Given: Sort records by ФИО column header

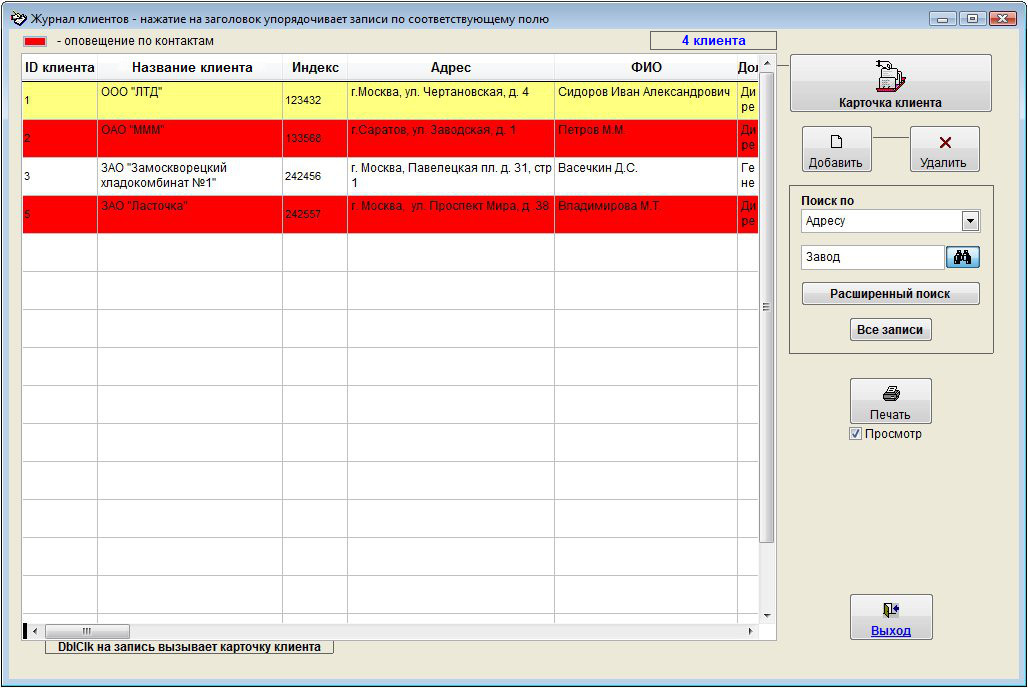Looking at the screenshot, I should pos(645,68).
